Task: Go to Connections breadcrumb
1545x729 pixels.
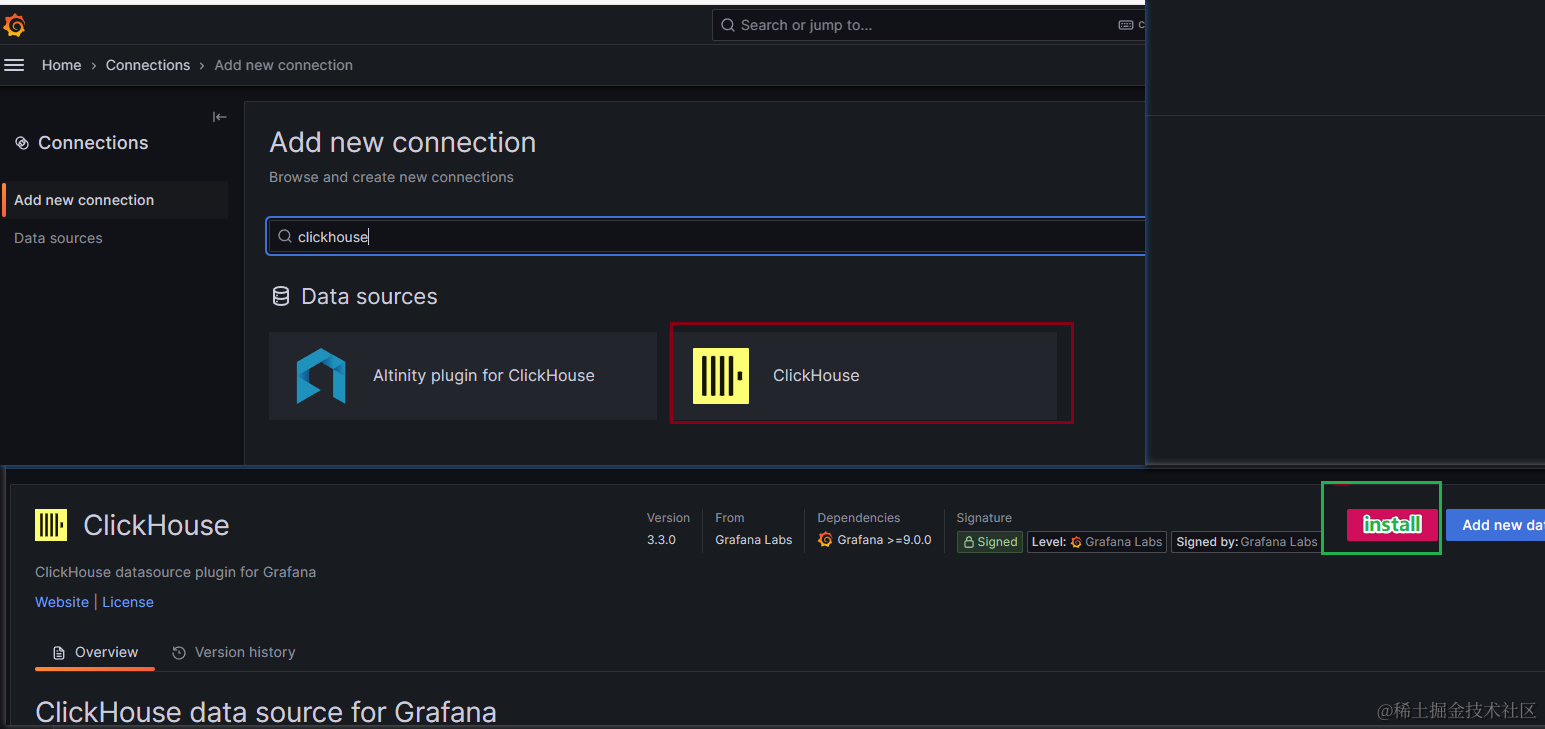Action: [148, 65]
